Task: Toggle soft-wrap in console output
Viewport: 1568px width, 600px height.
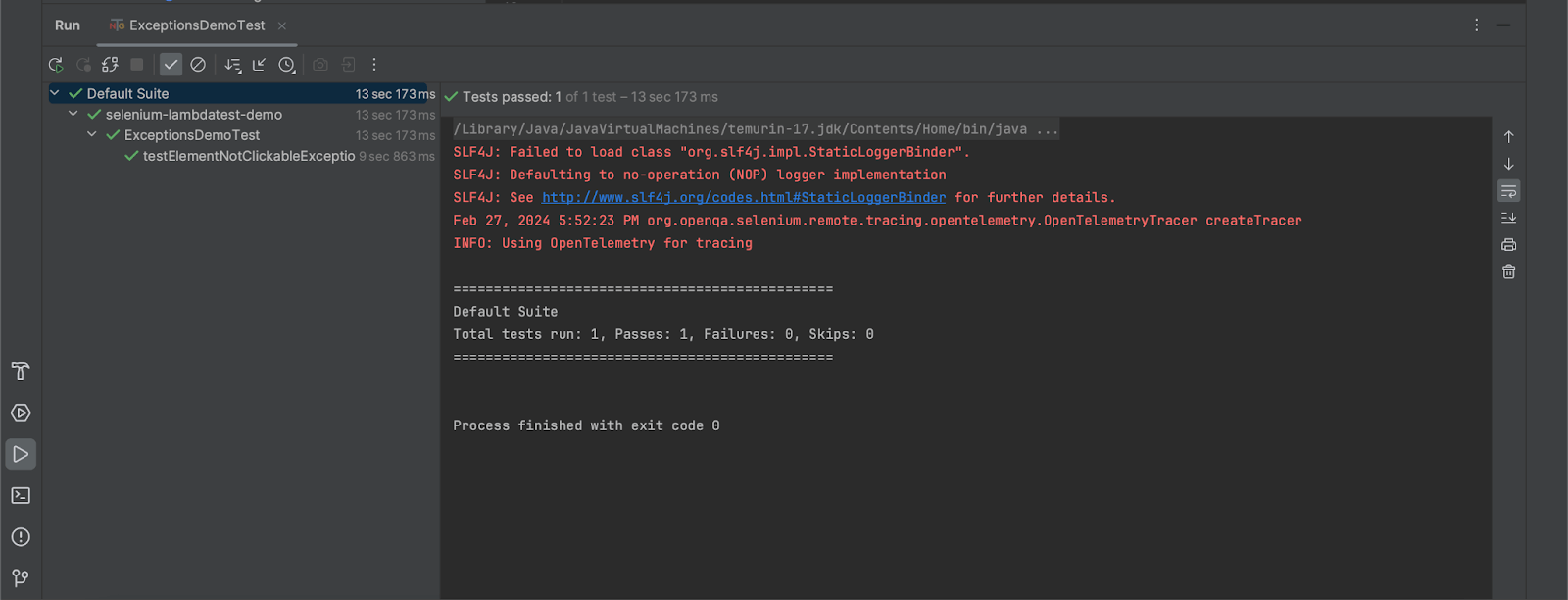Action: click(1509, 191)
